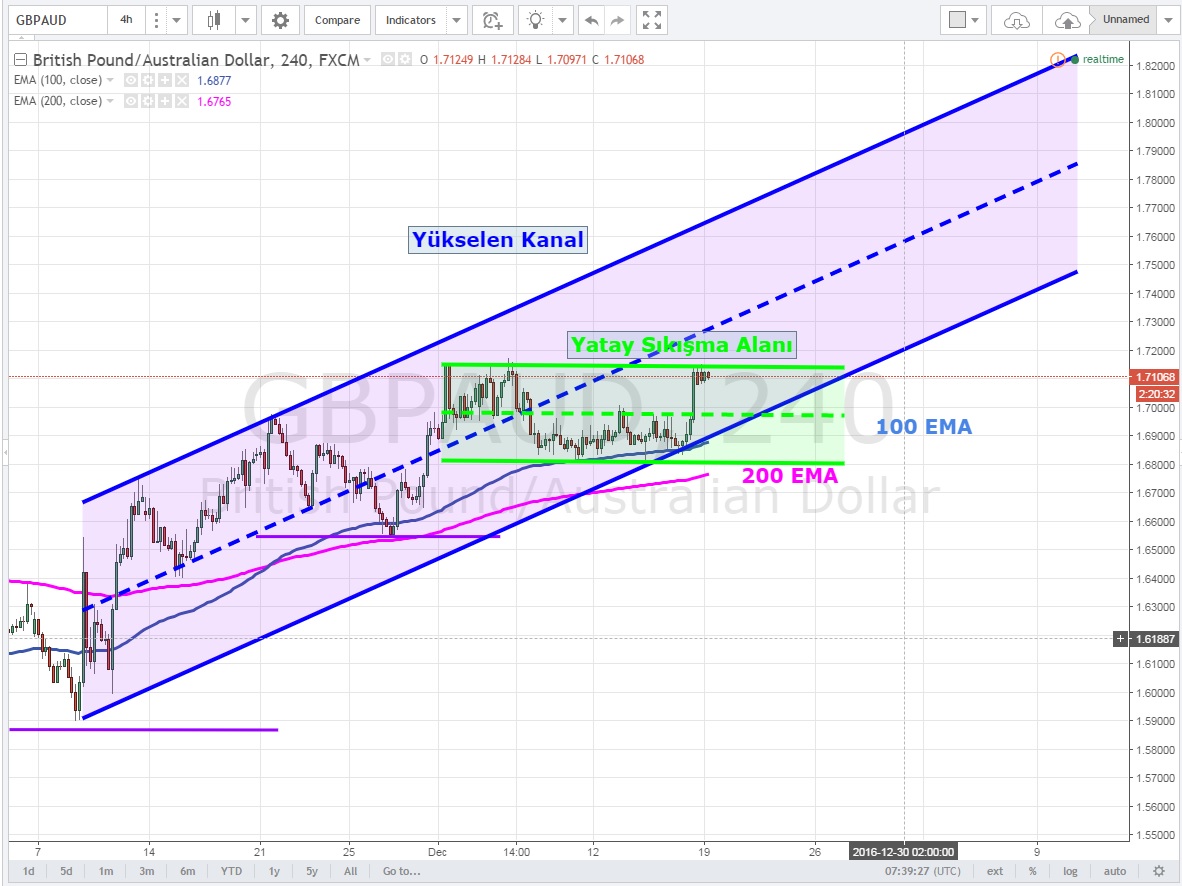Click the 100 EMA text annotation
The height and width of the screenshot is (886, 1182).
click(924, 427)
